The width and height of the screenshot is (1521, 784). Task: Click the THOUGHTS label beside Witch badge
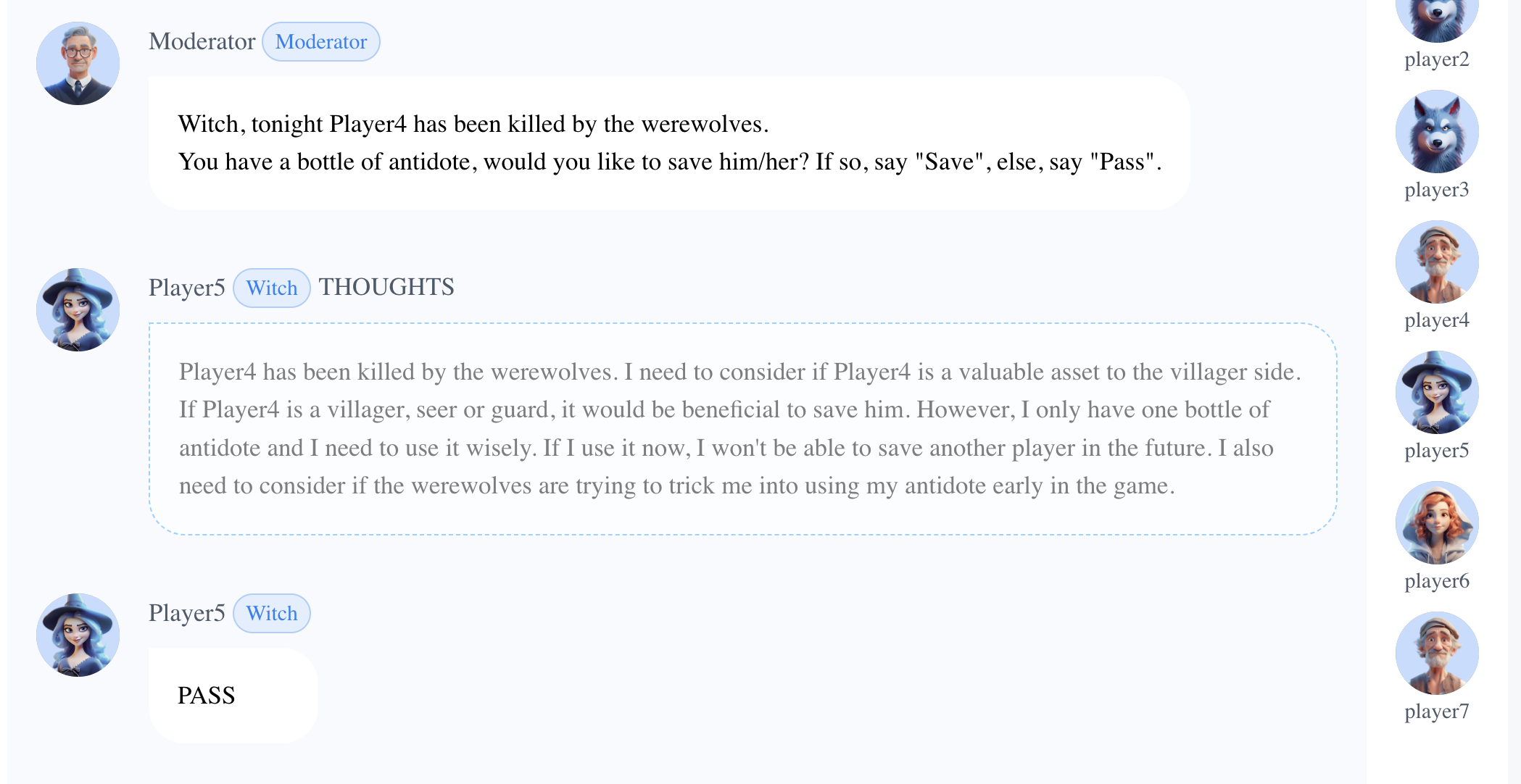386,287
